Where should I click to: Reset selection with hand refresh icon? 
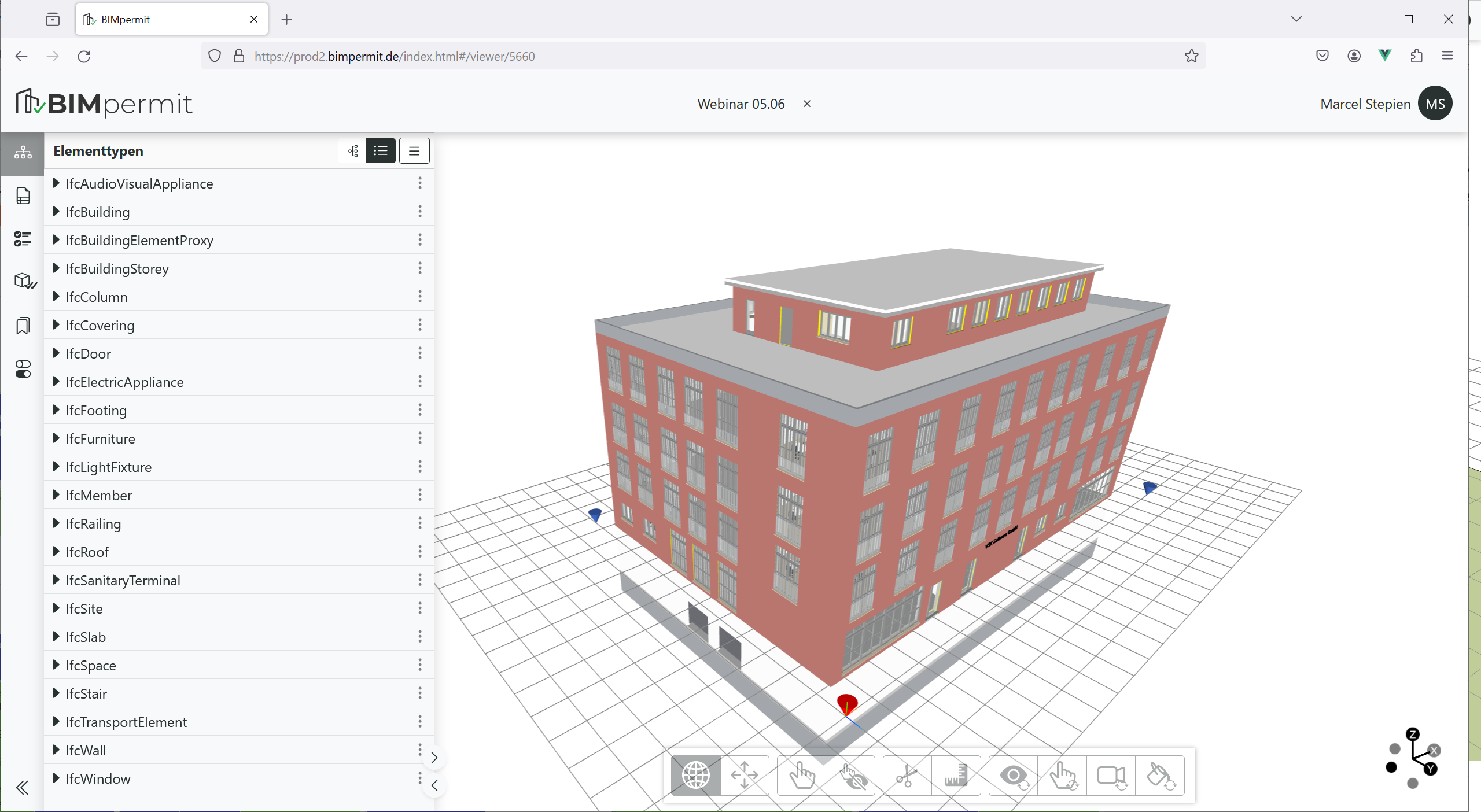(x=1062, y=775)
